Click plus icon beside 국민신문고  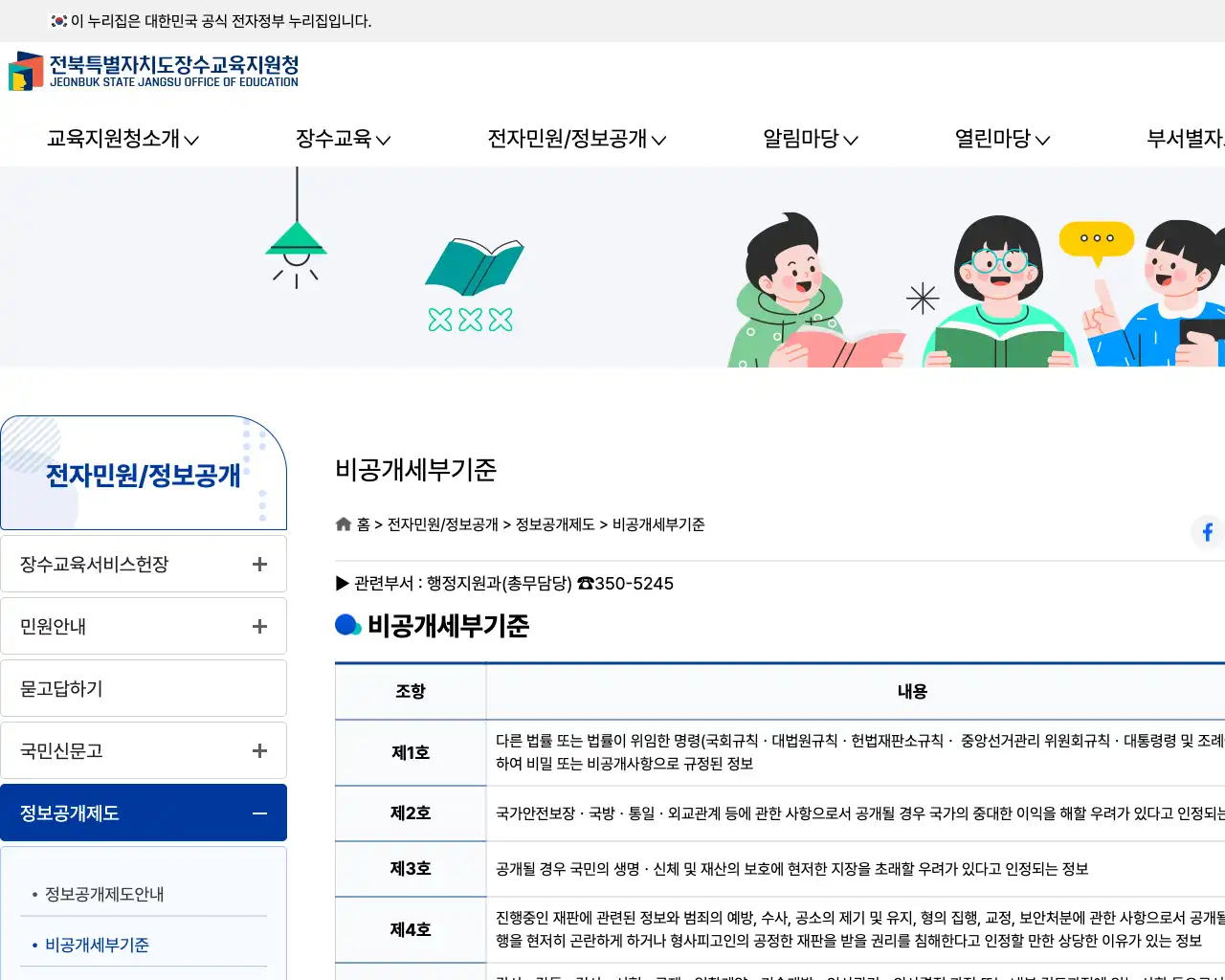pyautogui.click(x=259, y=751)
